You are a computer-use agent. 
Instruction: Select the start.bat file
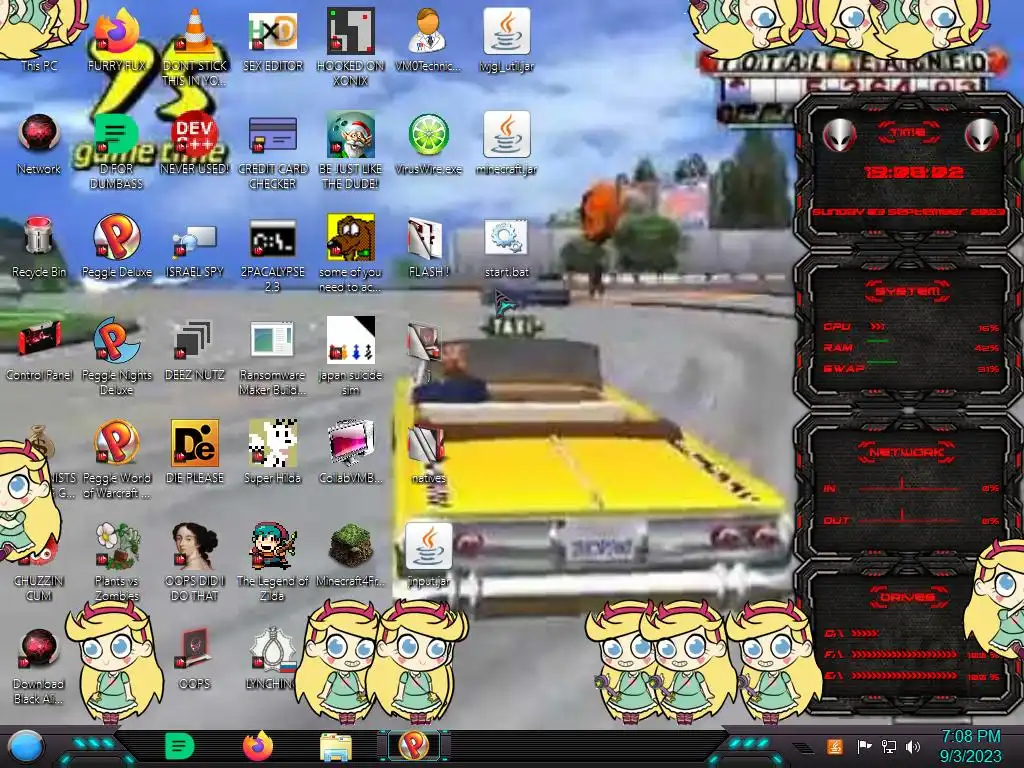(506, 247)
